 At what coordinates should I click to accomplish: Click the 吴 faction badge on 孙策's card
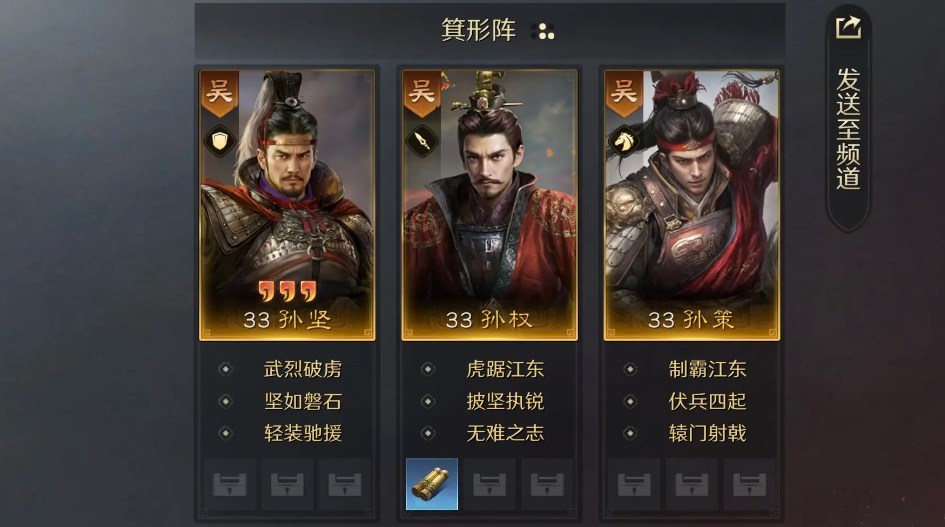point(624,93)
